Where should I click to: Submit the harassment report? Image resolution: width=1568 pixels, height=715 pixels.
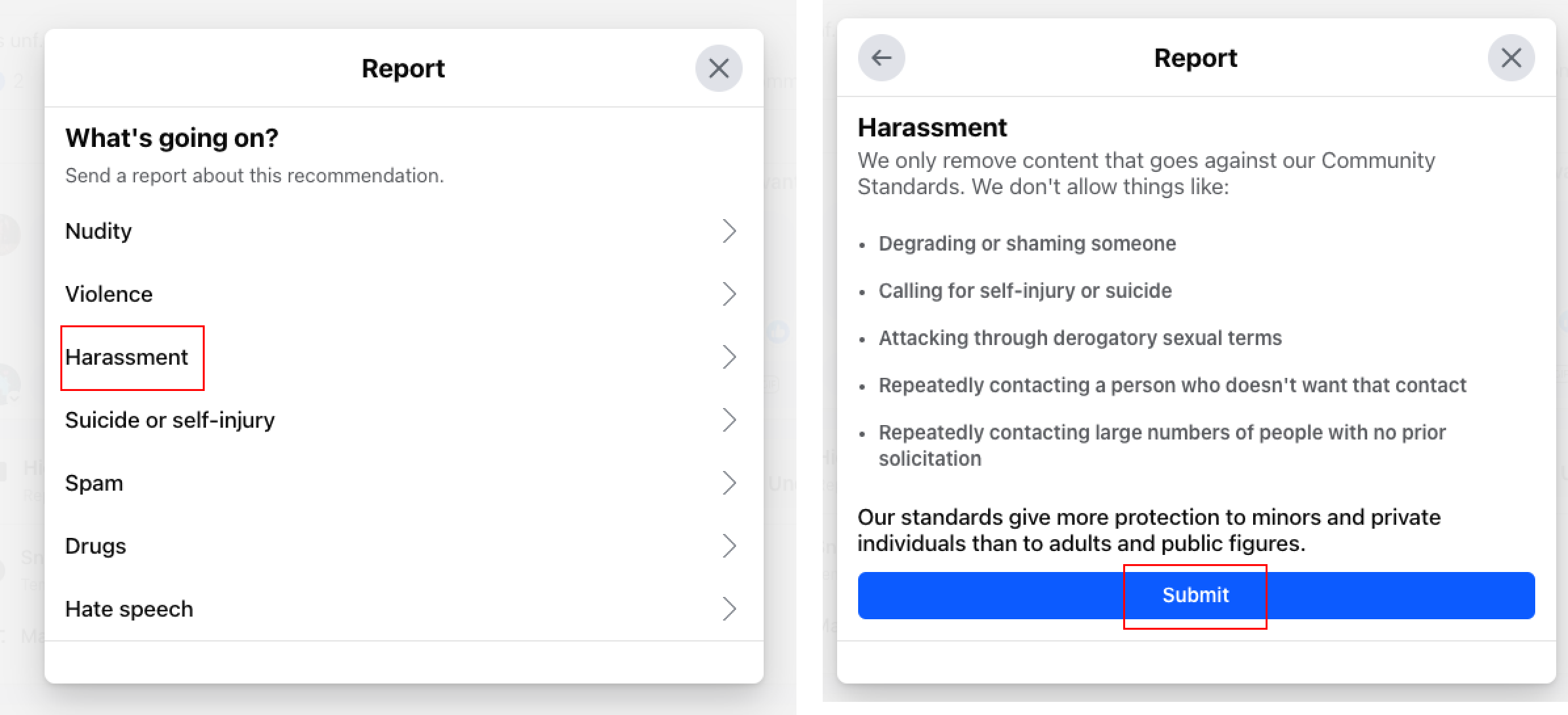coord(1196,595)
